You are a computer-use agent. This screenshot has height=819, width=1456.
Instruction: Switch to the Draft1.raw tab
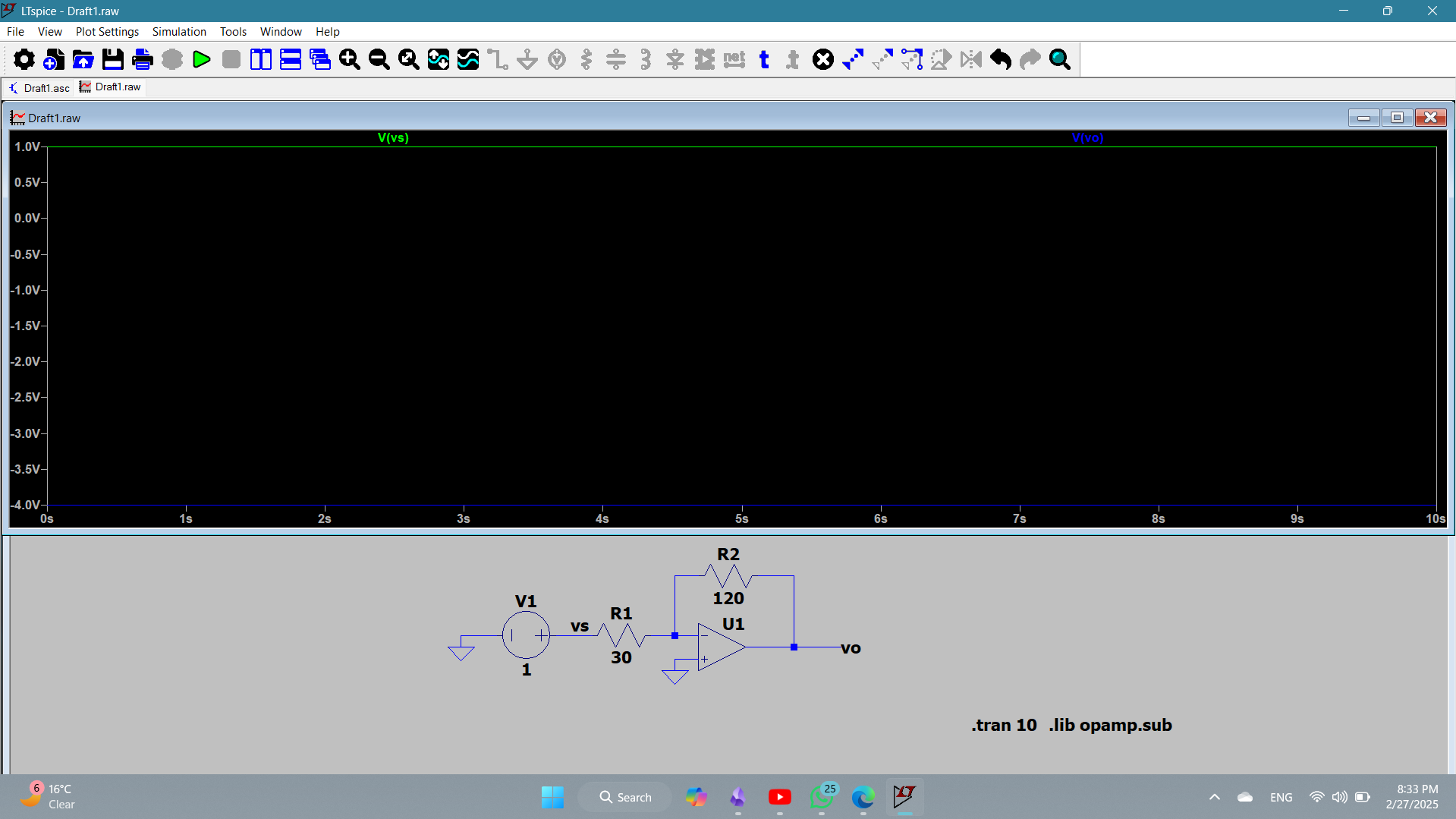pyautogui.click(x=111, y=87)
